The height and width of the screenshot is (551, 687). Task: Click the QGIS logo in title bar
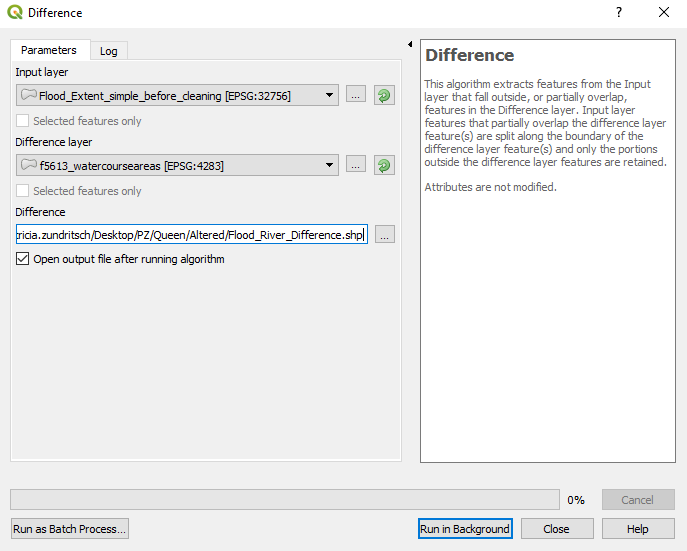point(15,13)
